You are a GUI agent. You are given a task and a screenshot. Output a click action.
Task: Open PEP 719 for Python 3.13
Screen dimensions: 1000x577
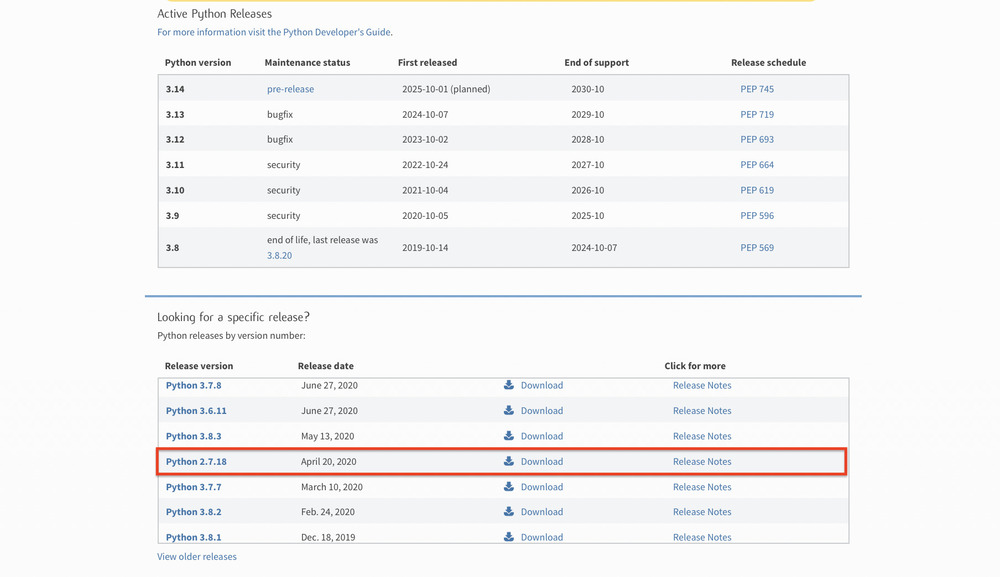click(x=756, y=114)
